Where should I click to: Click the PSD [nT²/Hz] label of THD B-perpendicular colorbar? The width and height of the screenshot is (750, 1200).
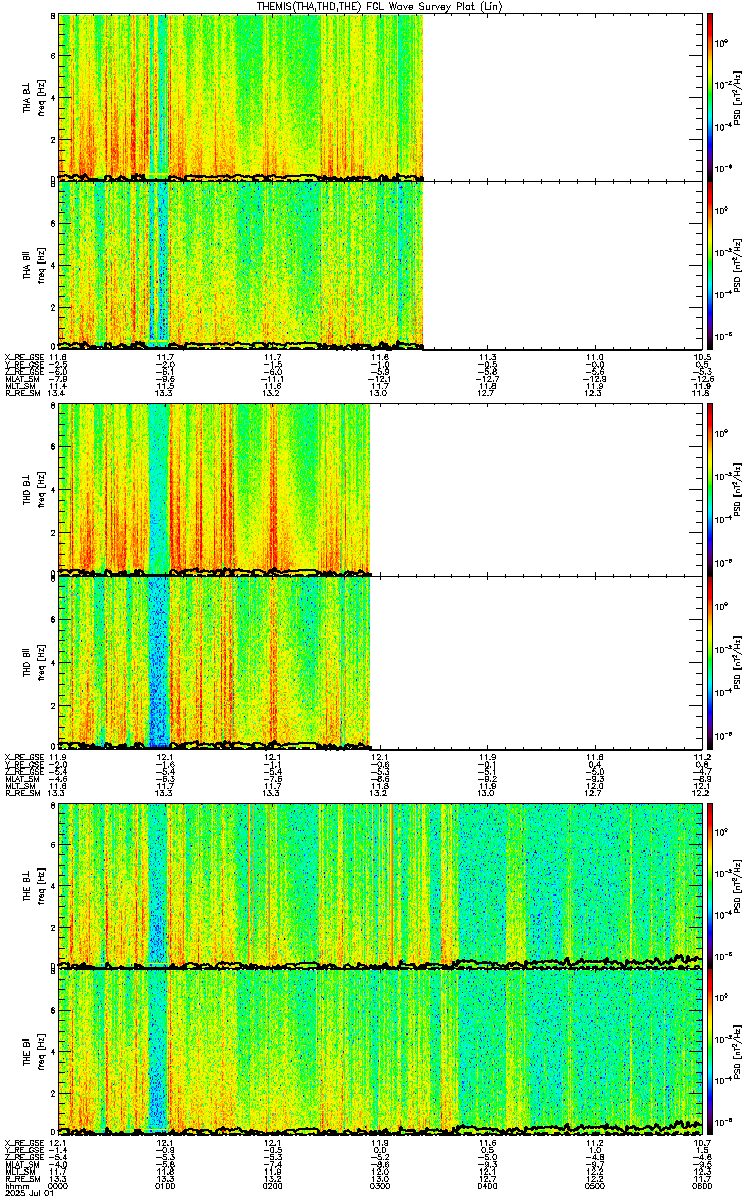tap(737, 488)
